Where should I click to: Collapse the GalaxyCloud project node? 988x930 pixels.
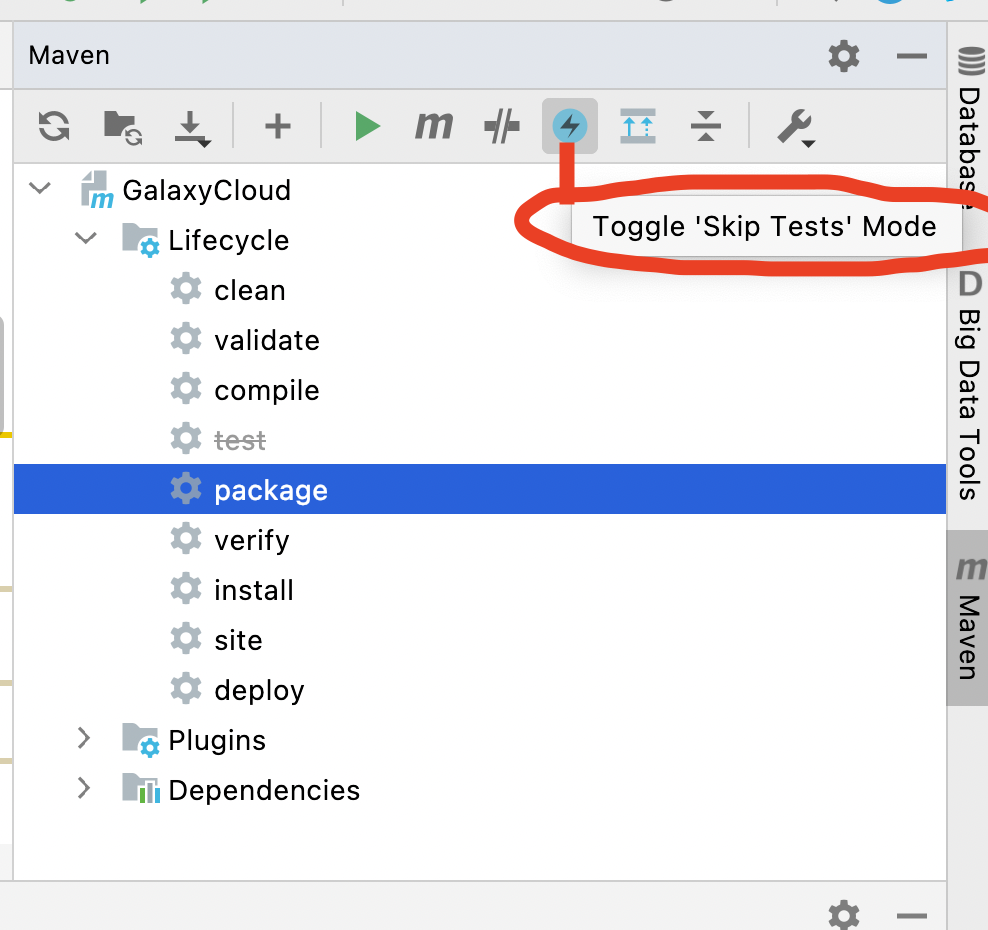pos(40,188)
